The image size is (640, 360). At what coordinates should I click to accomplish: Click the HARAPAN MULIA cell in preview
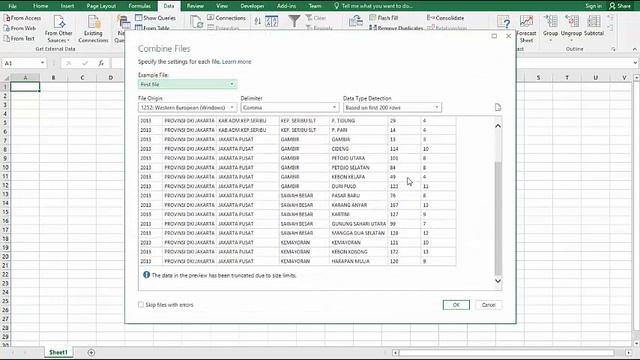point(358,261)
